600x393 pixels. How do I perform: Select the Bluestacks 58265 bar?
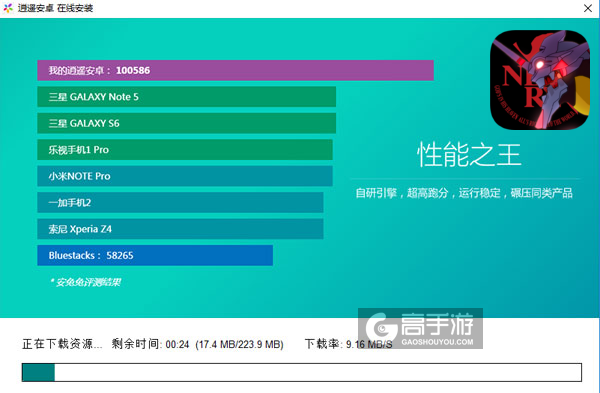pyautogui.click(x=155, y=255)
